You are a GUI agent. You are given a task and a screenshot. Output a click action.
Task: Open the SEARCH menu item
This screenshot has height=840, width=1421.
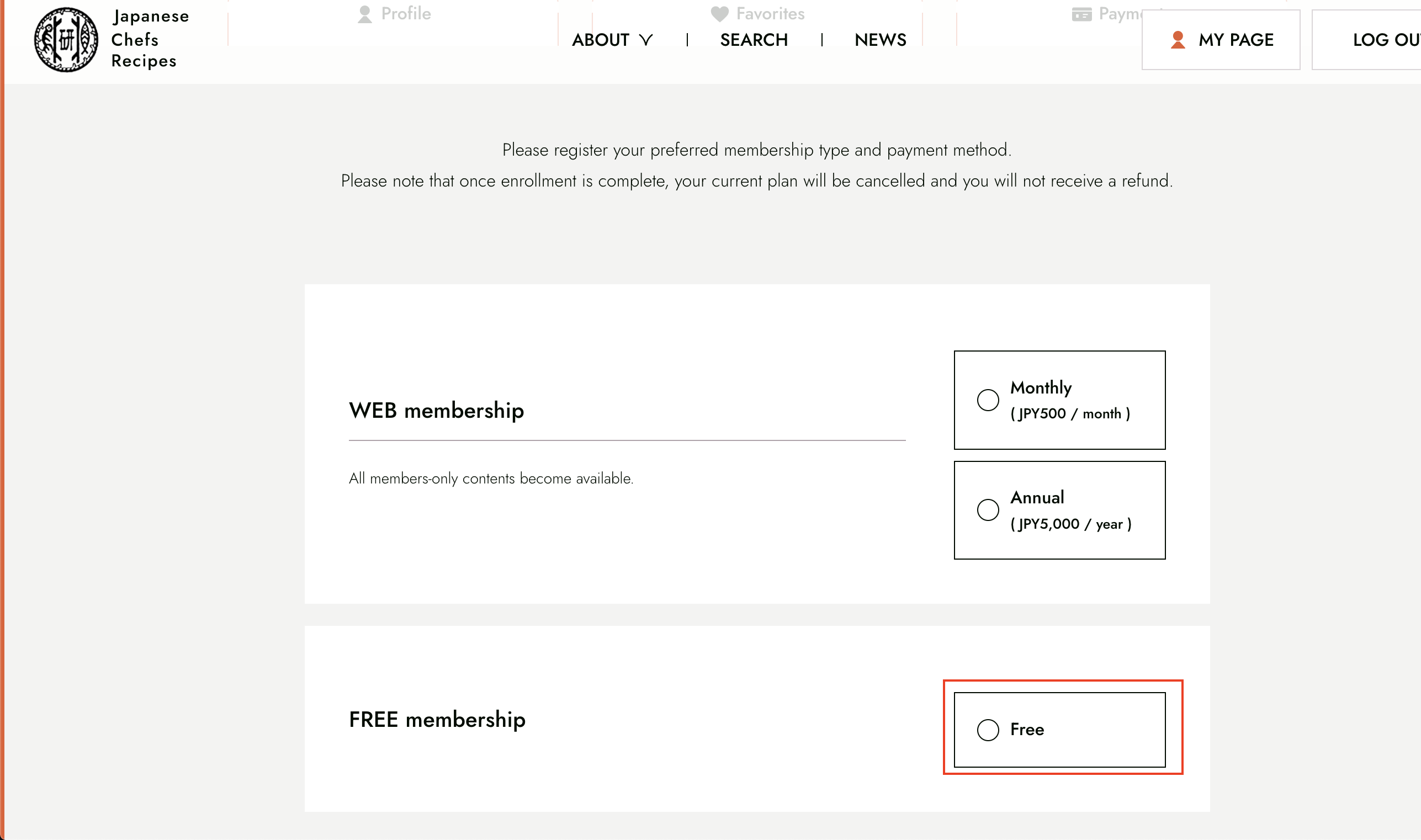coord(754,40)
